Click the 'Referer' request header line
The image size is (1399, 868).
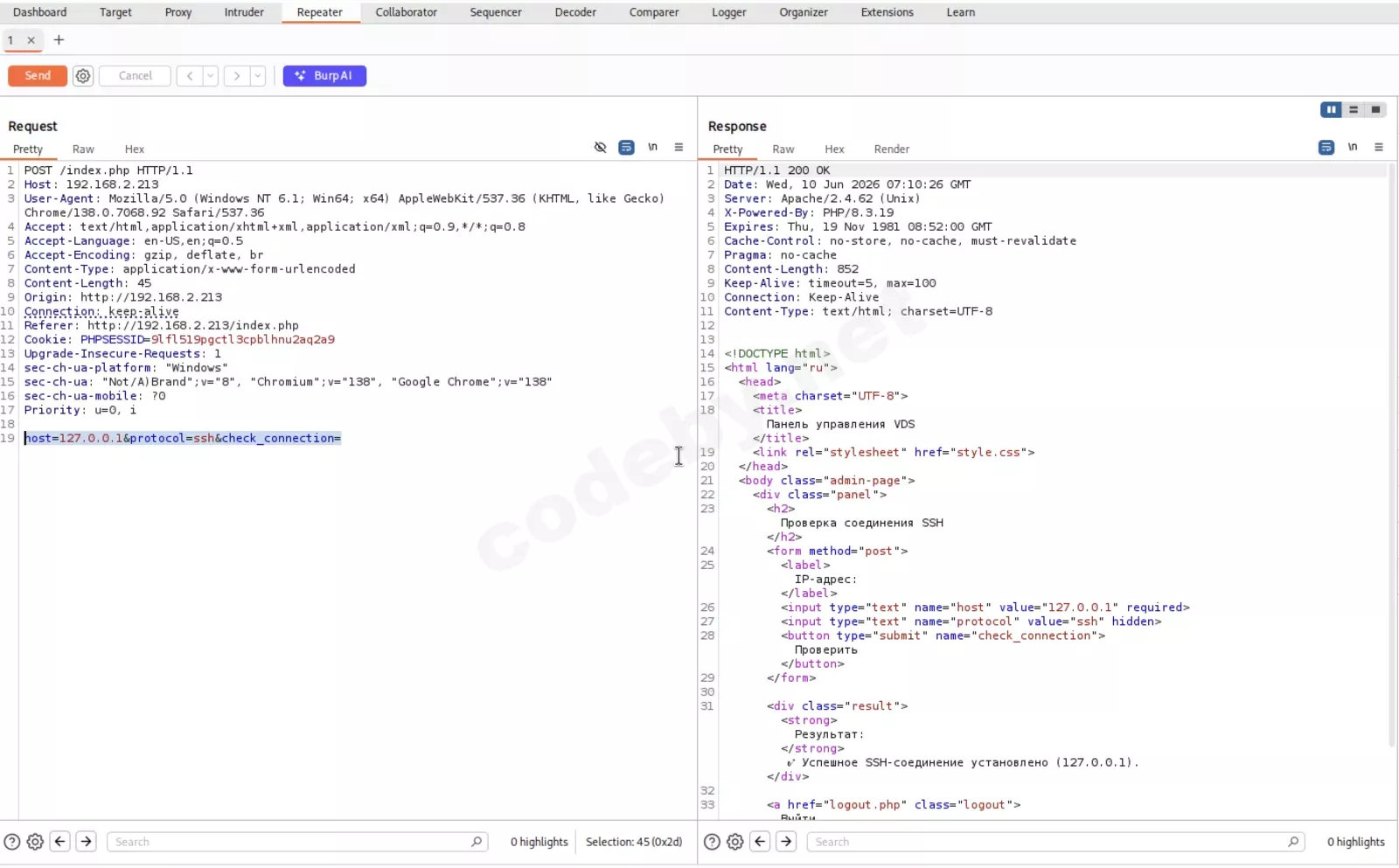pyautogui.click(x=161, y=325)
